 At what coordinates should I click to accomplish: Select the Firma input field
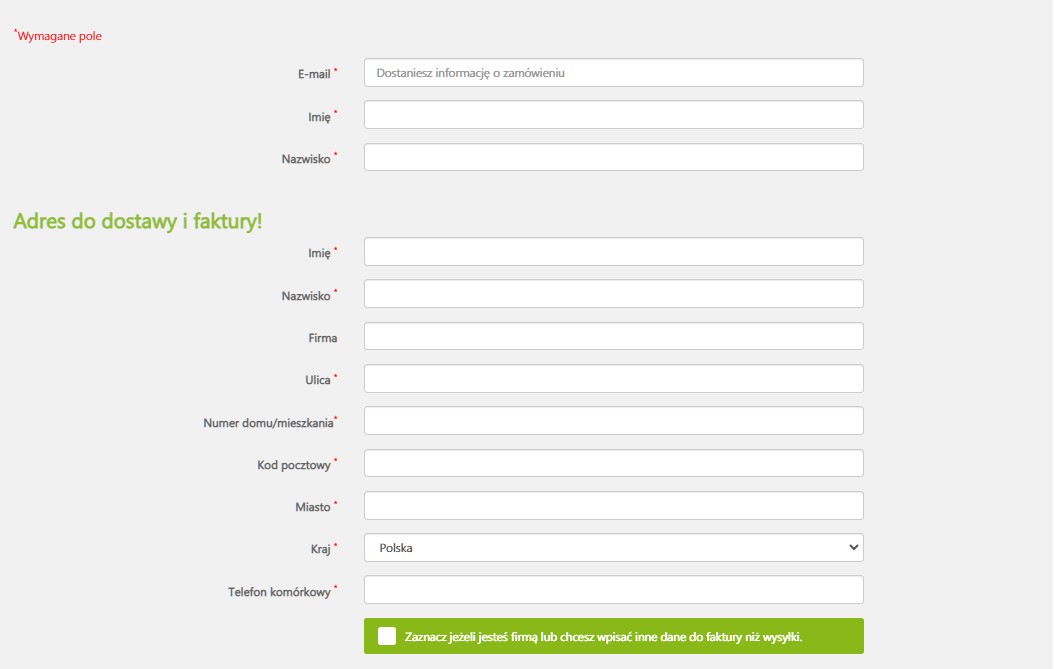(614, 336)
